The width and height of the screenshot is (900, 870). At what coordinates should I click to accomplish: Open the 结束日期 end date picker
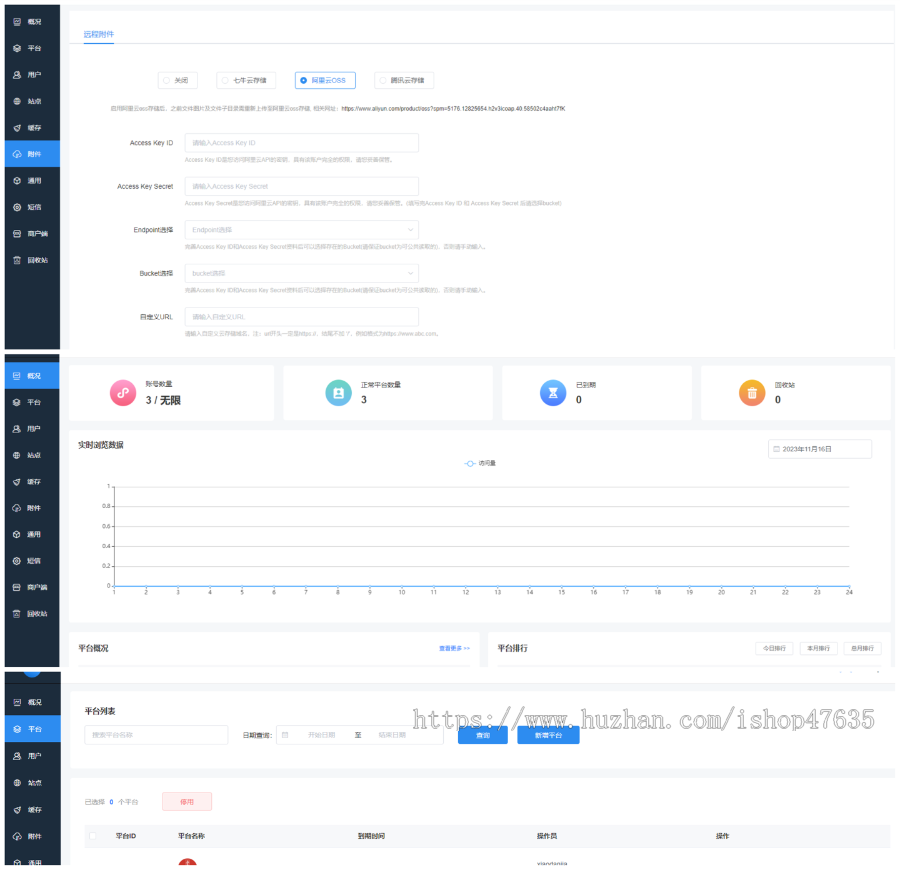392,735
